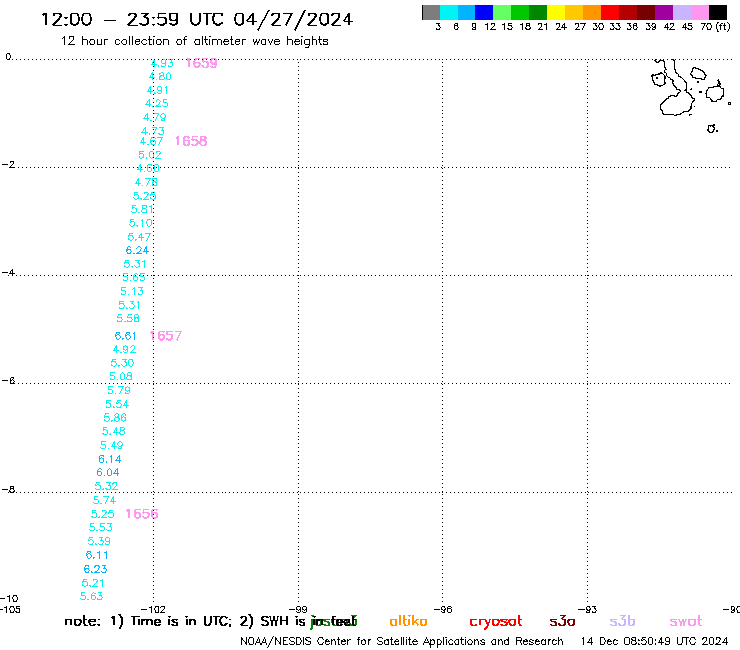This screenshot has height=650, width=740.
Task: Click the wave height reading 5.79
Action: point(118,390)
